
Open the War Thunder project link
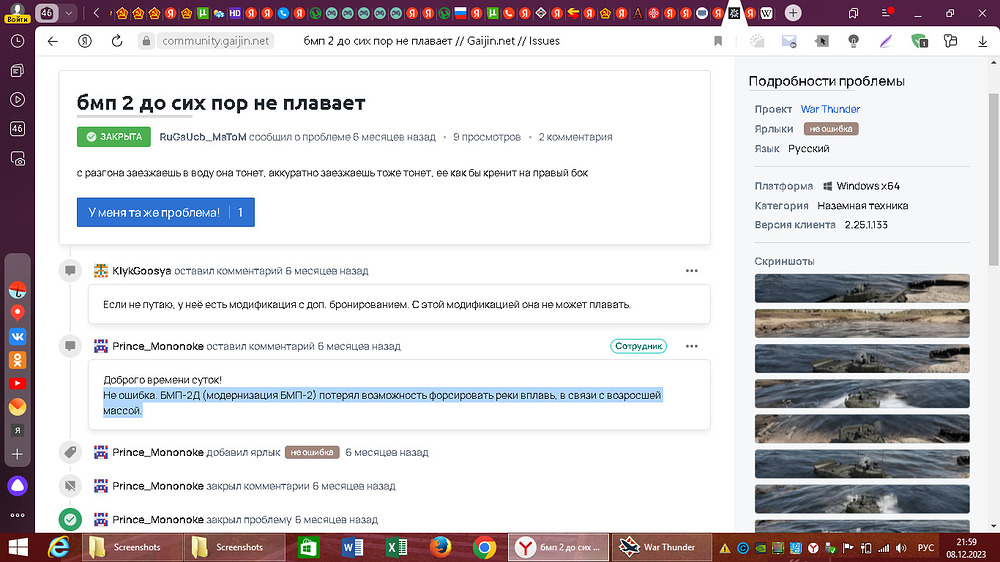tap(830, 109)
